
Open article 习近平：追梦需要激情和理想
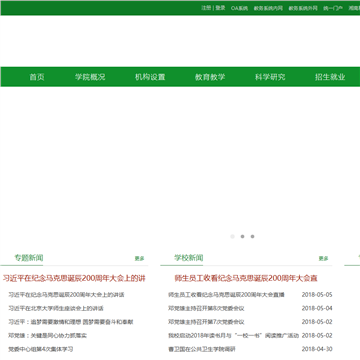click(71, 322)
